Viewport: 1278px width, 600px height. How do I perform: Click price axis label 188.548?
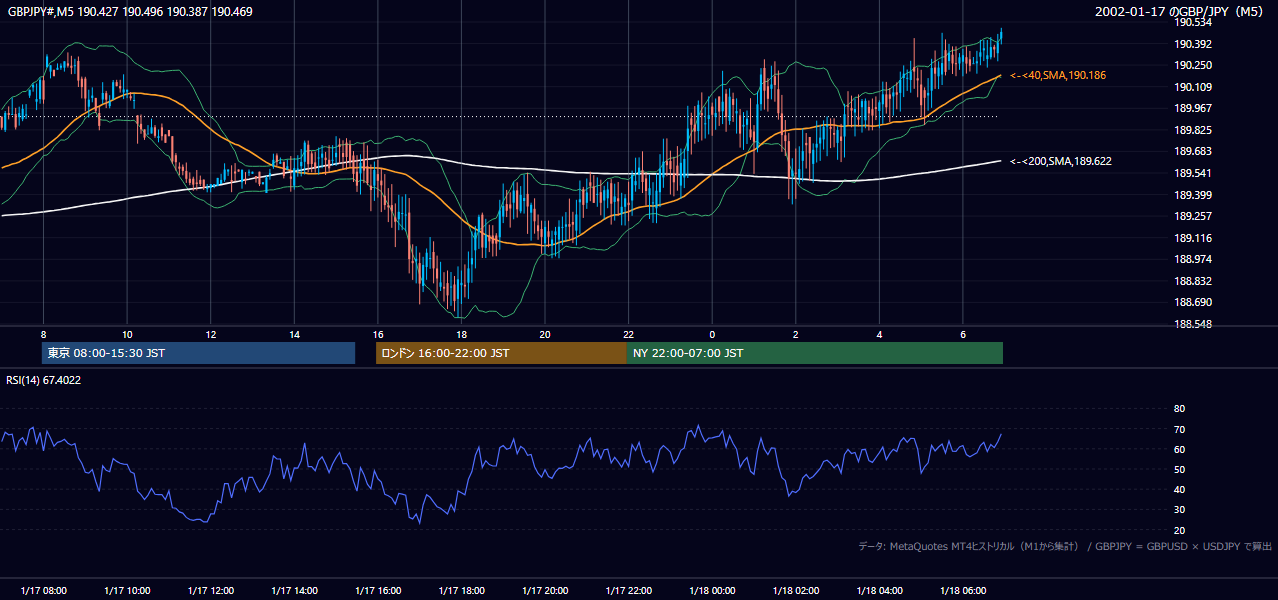[1192, 324]
